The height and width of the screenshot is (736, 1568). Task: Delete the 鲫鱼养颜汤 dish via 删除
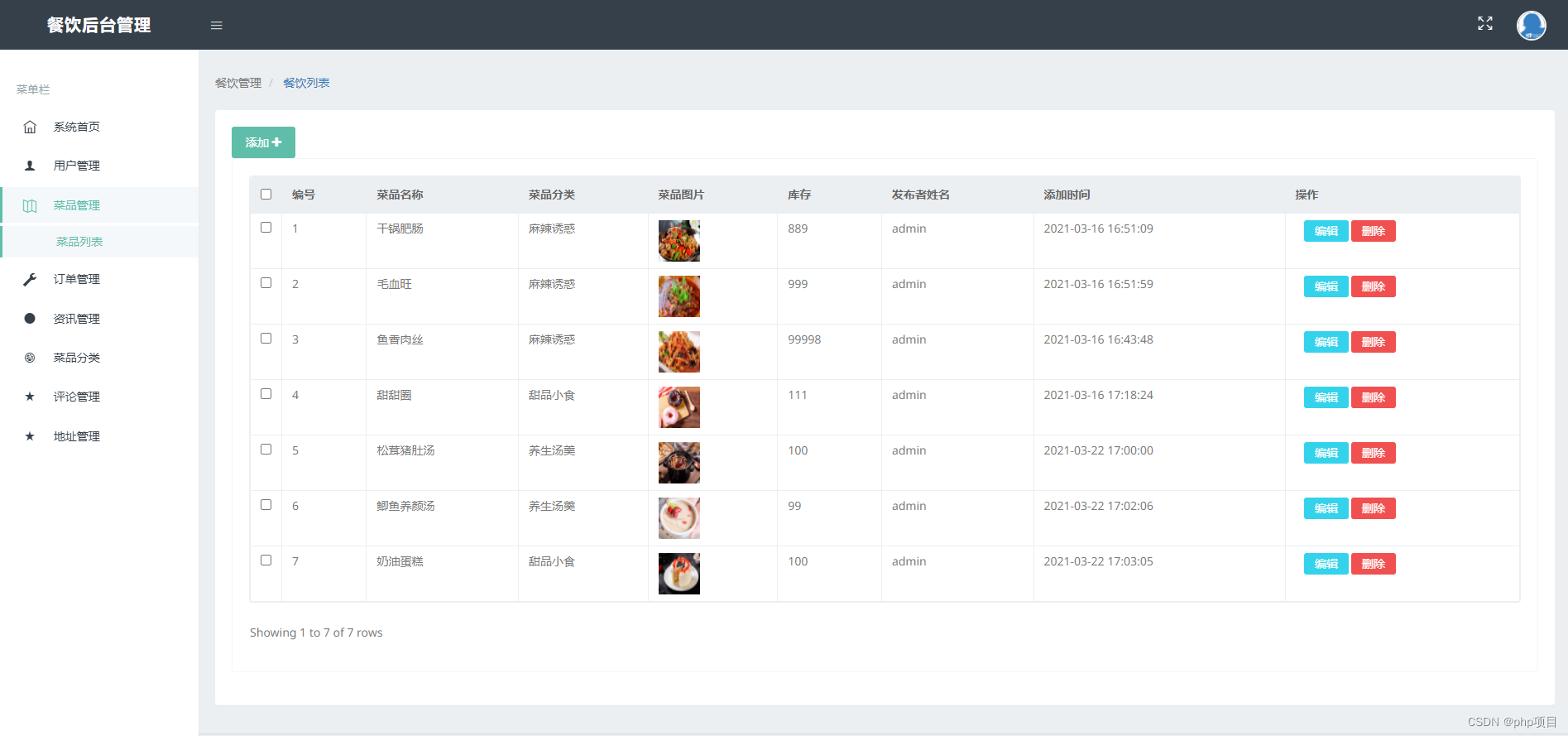1374,508
